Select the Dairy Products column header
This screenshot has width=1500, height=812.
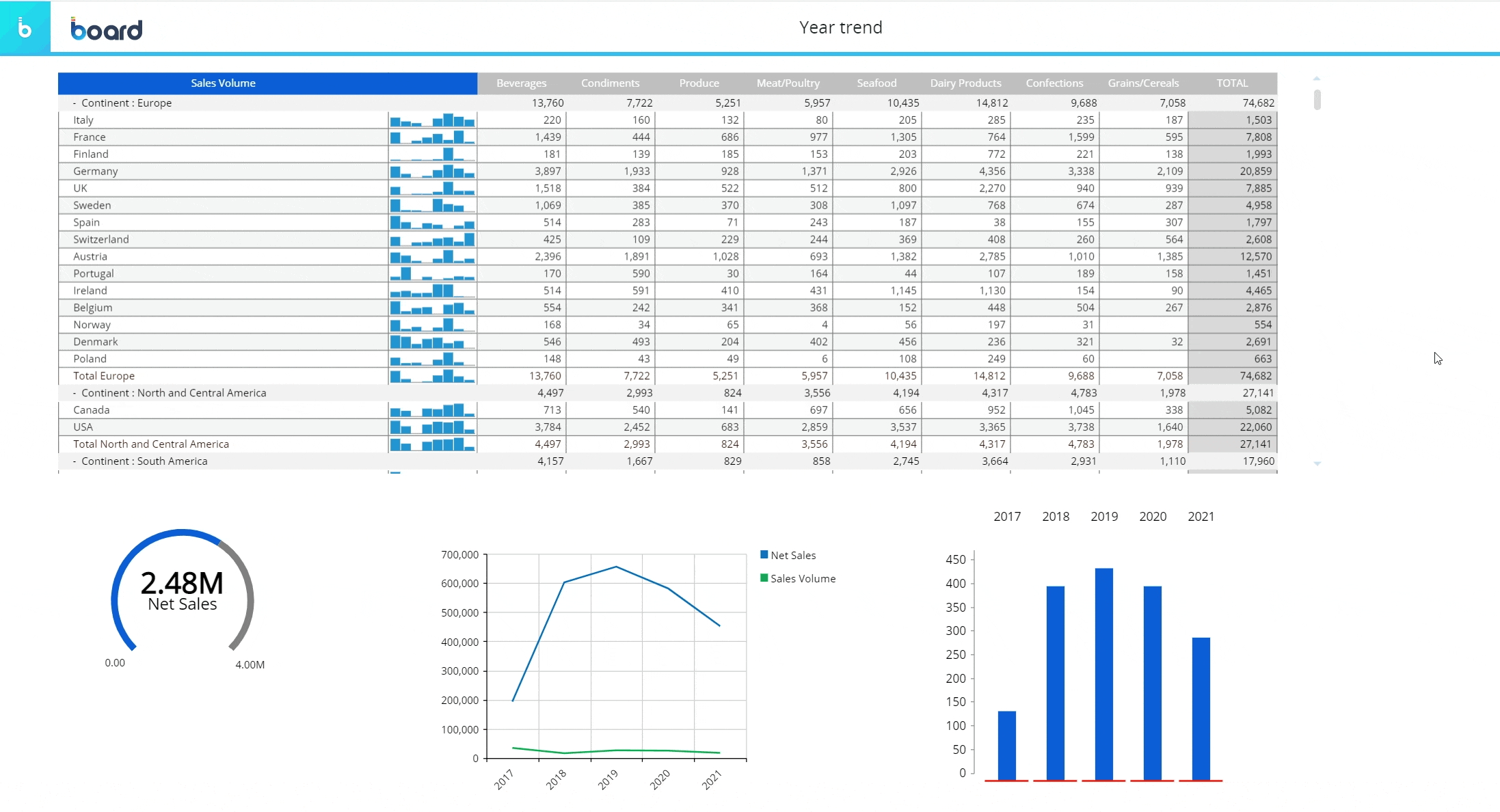tap(965, 83)
